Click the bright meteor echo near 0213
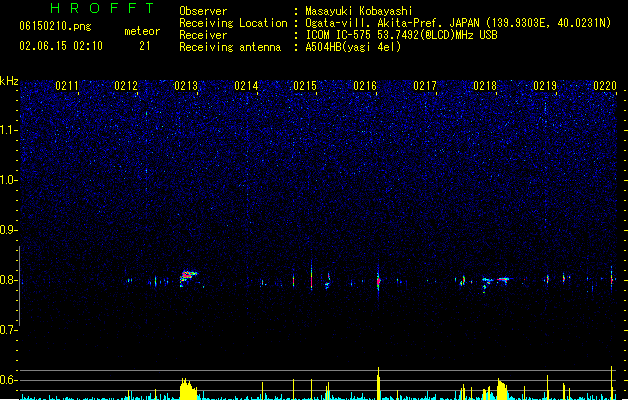Image resolution: width=629 pixels, height=400 pixels. [188, 277]
